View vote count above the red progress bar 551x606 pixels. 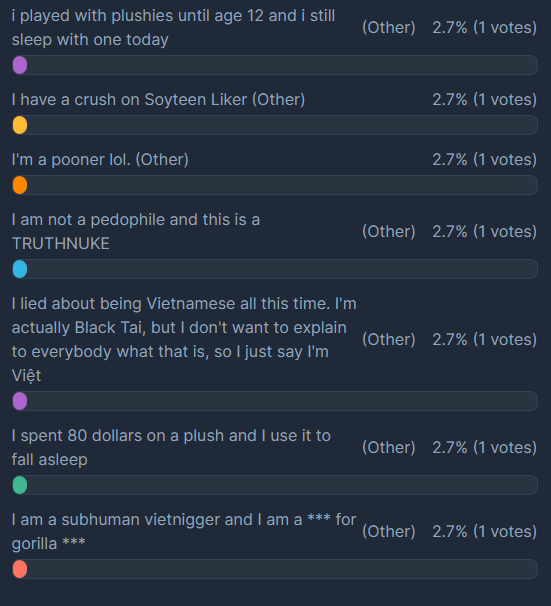[485, 531]
